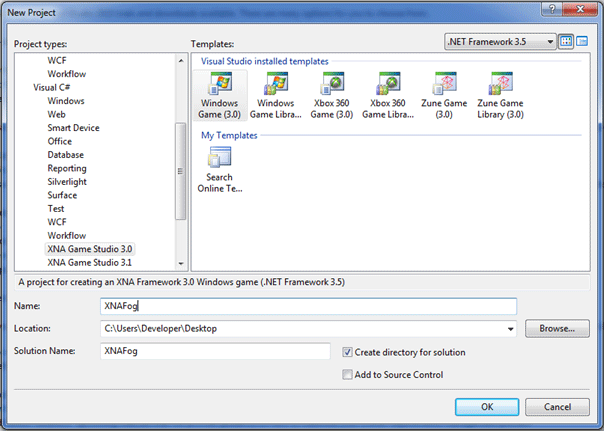The height and width of the screenshot is (434, 605).
Task: Open Search Online Templates item
Action: pos(220,169)
